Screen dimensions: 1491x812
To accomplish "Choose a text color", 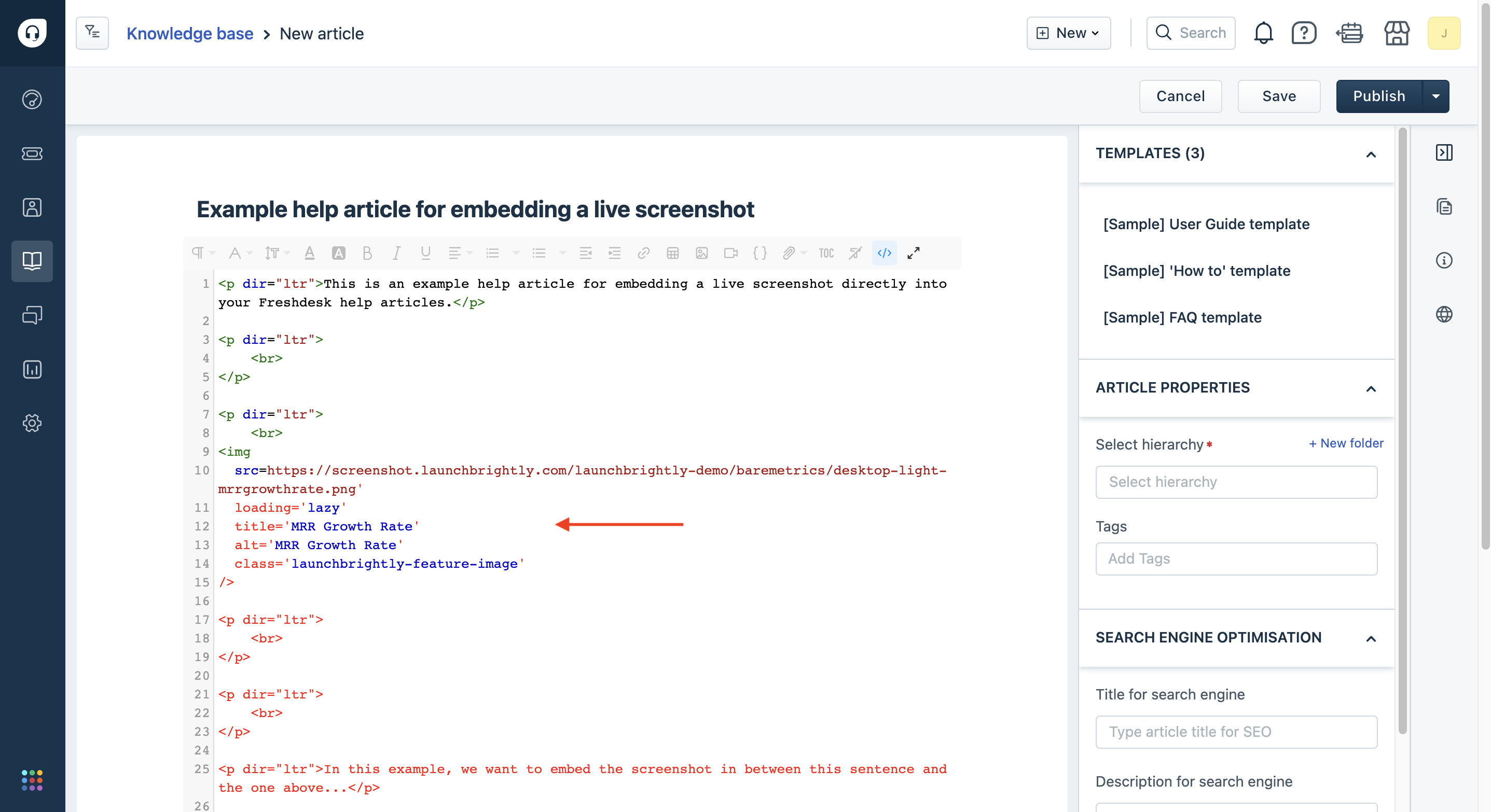I will (x=310, y=253).
